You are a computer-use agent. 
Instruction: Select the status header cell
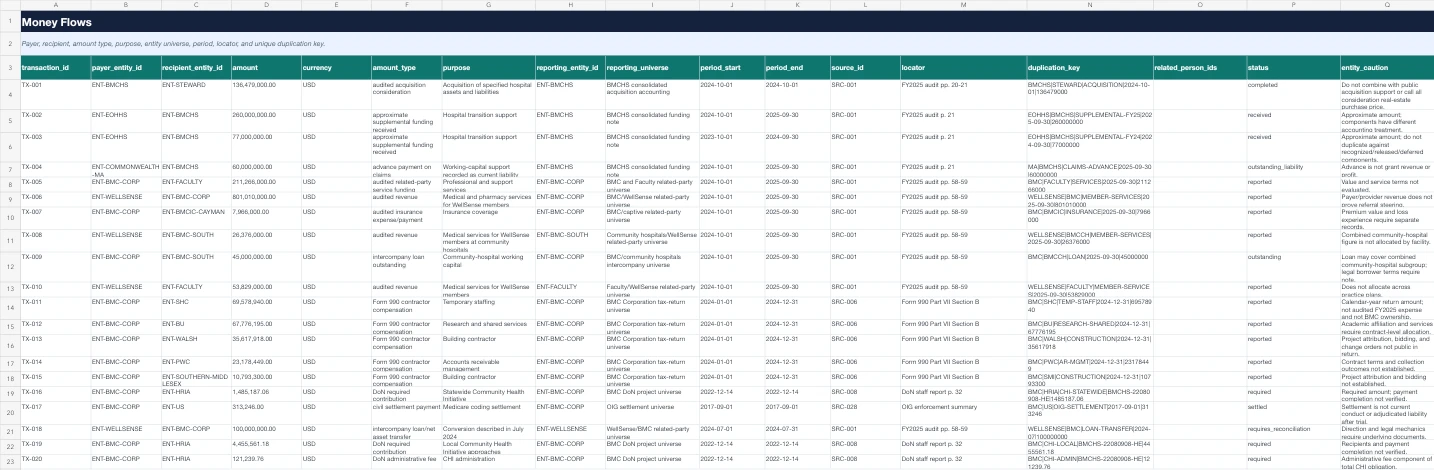1292,68
